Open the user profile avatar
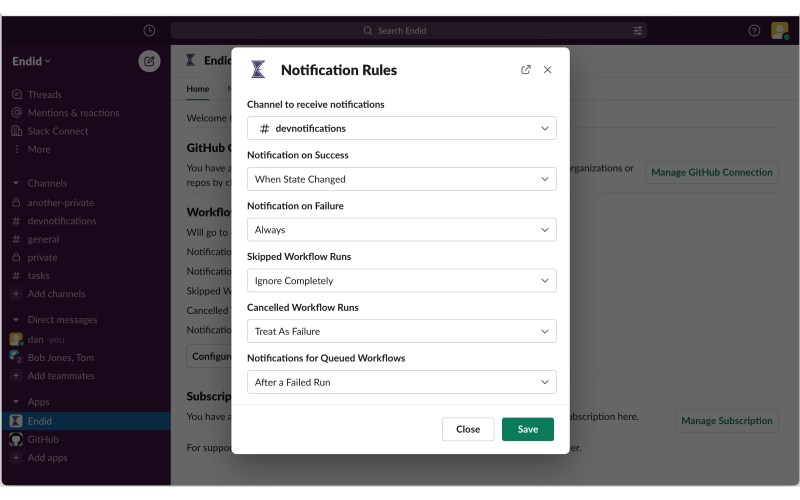 (x=780, y=31)
